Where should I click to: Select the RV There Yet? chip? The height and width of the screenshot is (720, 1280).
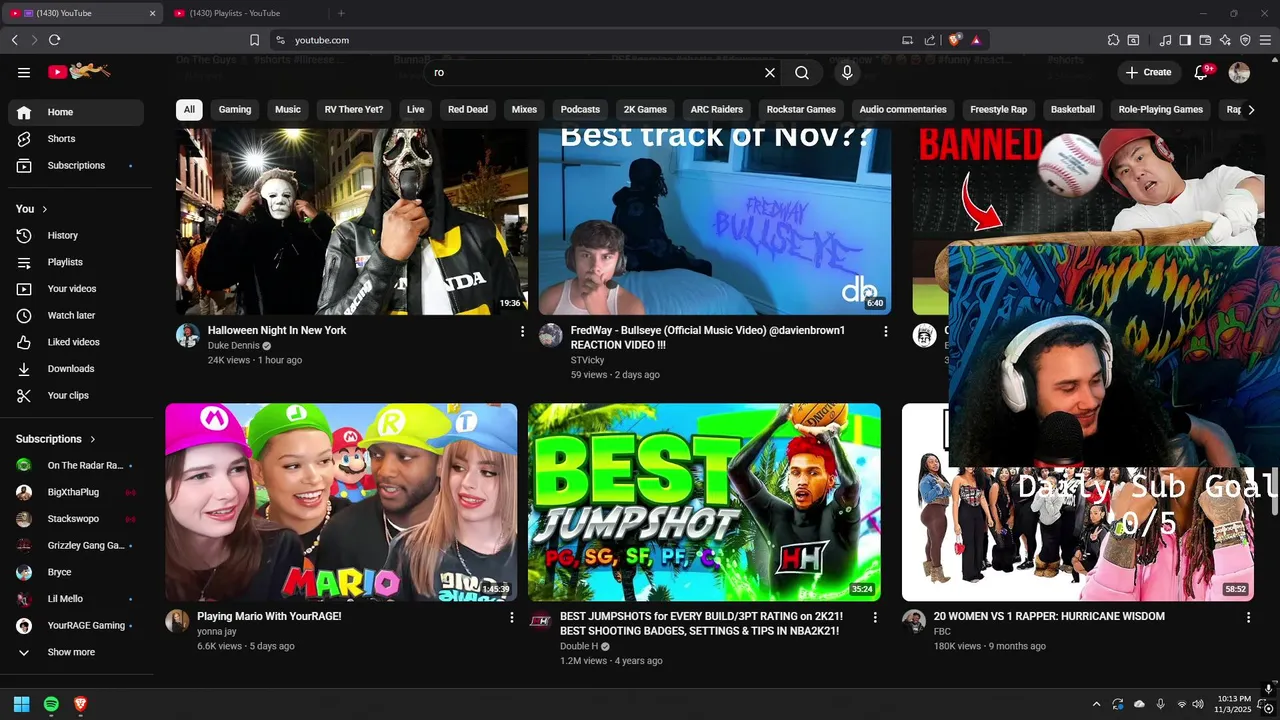pos(354,109)
